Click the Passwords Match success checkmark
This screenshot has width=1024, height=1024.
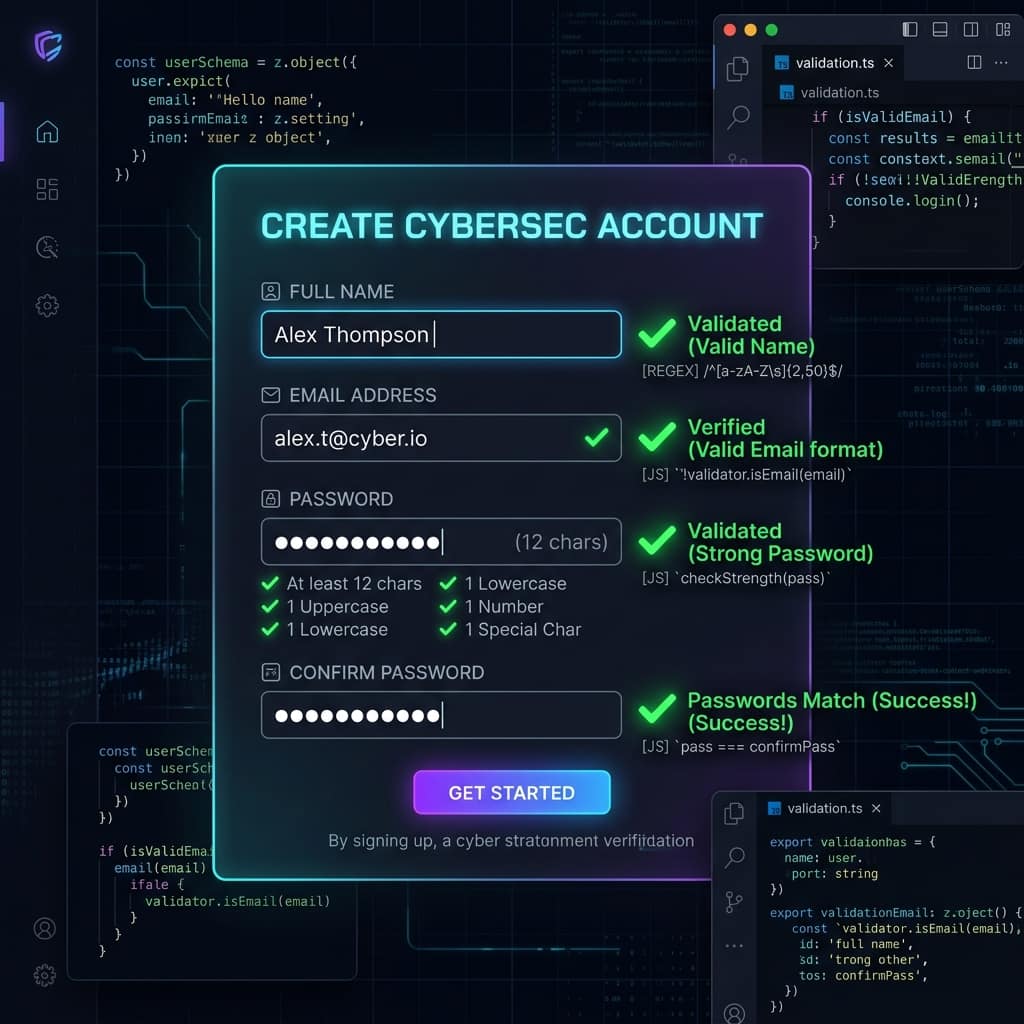(x=657, y=709)
